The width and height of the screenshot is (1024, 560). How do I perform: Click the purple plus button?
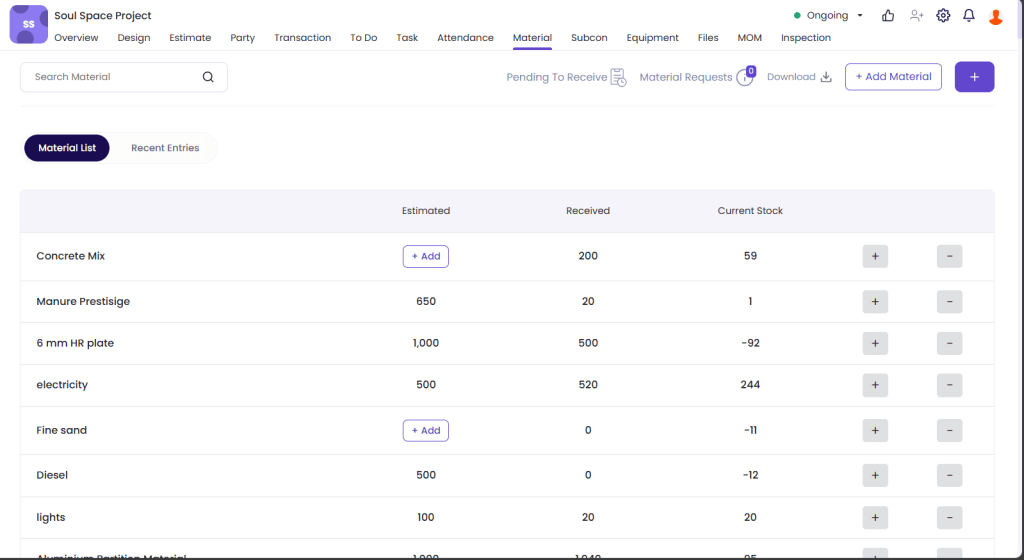pos(974,77)
